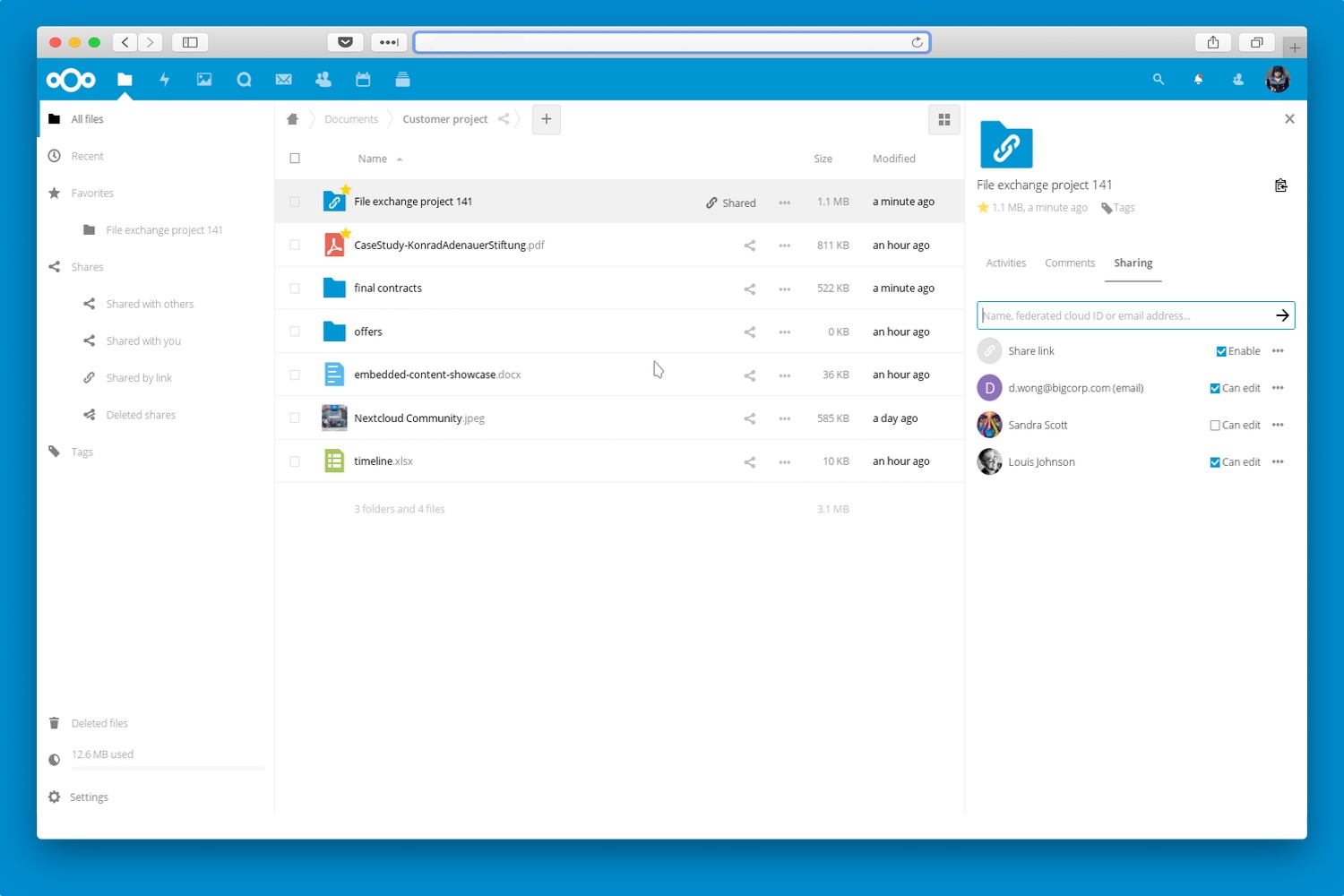
Task: Click browser share button
Action: (x=1213, y=42)
